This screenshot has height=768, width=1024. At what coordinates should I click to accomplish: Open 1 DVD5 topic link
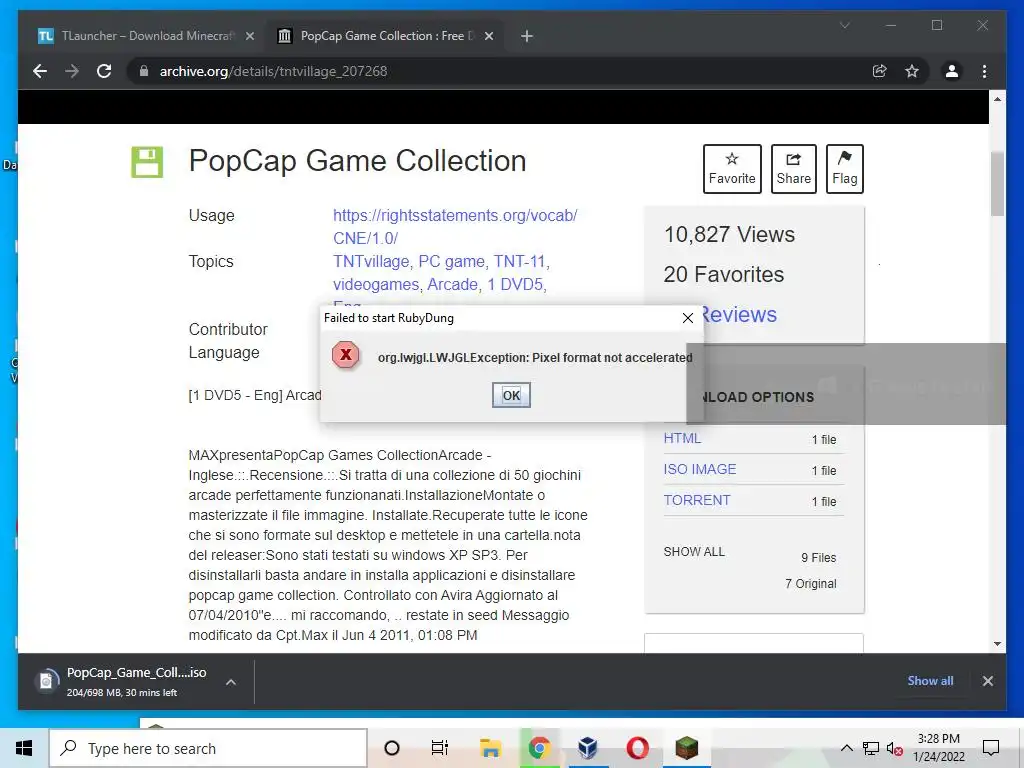(515, 285)
